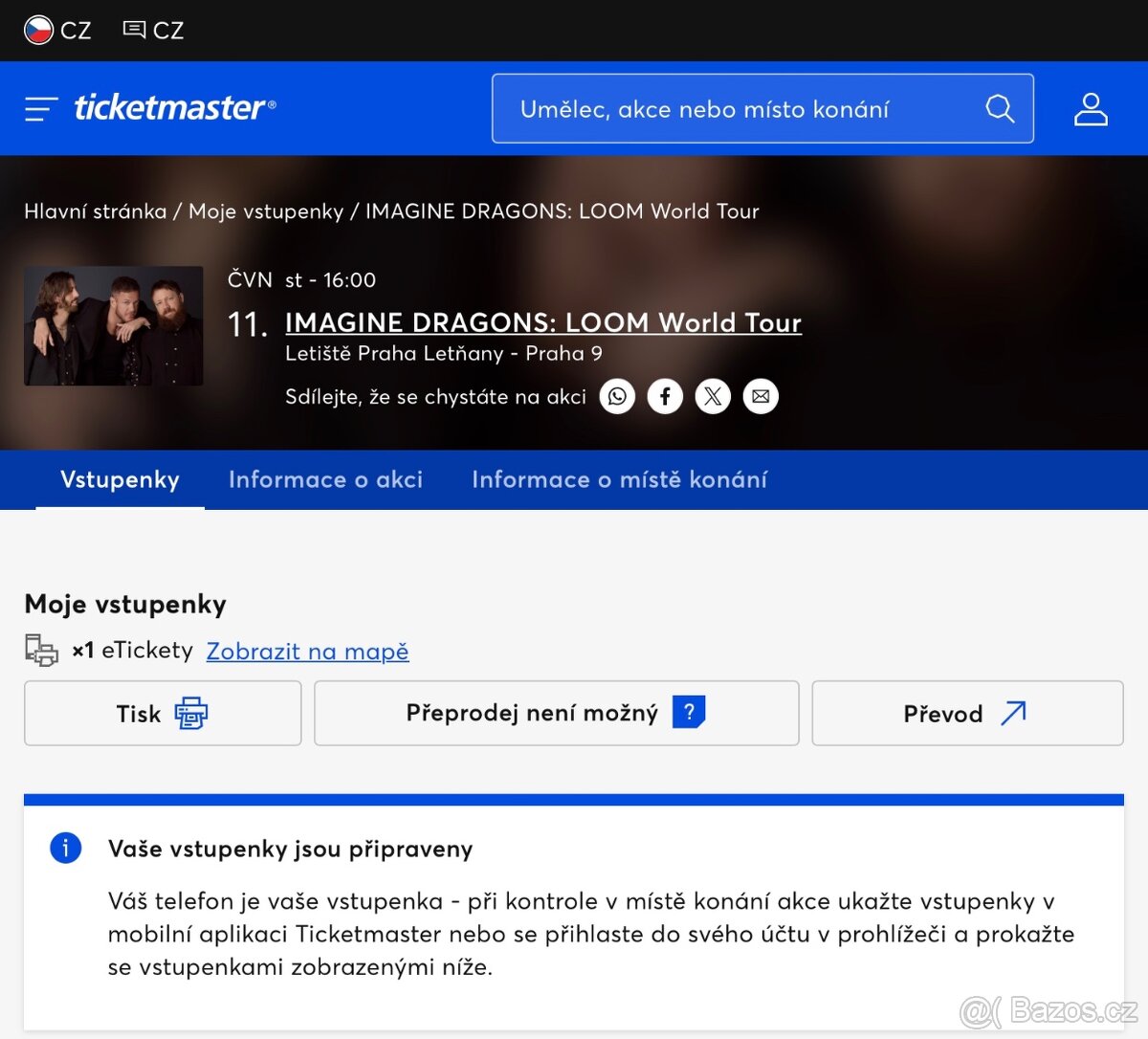Go to Hlavní stránka breadcrumb
This screenshot has width=1148, height=1039.
pos(95,211)
